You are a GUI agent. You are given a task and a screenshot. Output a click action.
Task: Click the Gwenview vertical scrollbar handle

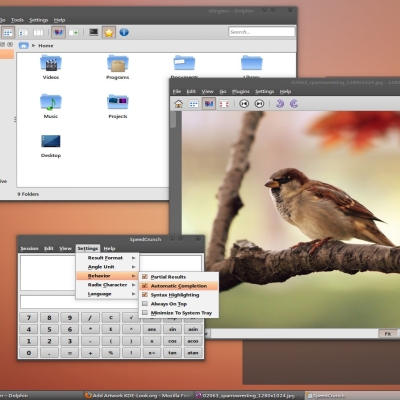pos(173,120)
